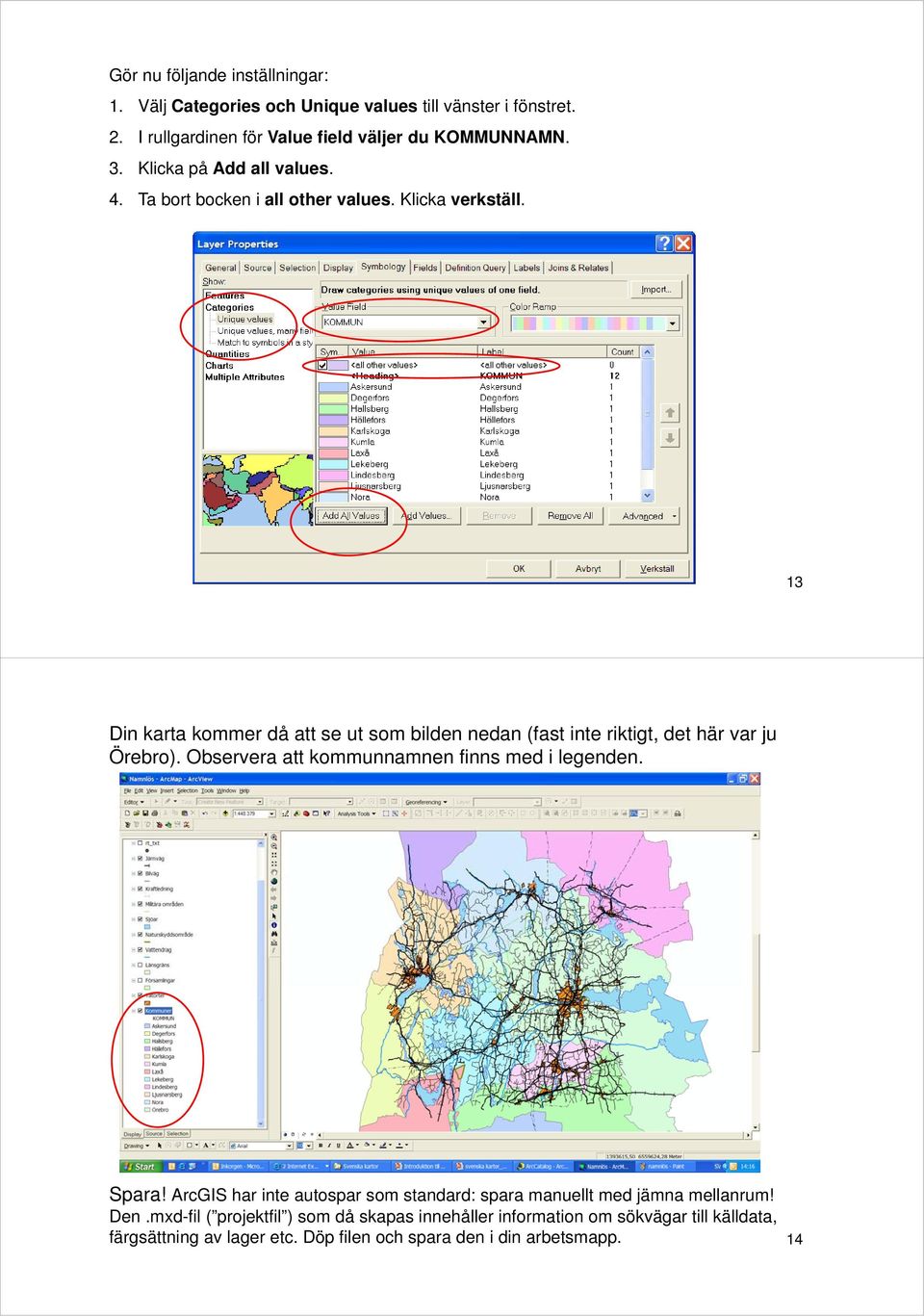924x1316 pixels.
Task: Open the Georeferencing dropdown
Action: (426, 802)
